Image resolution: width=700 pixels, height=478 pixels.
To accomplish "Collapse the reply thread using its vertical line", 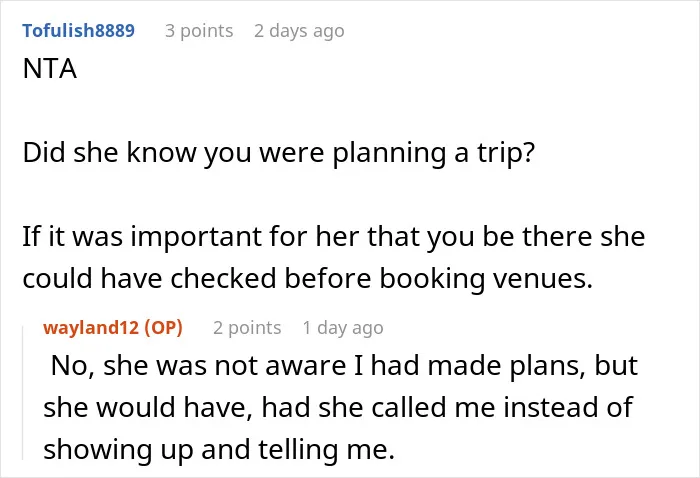I will click(x=23, y=393).
